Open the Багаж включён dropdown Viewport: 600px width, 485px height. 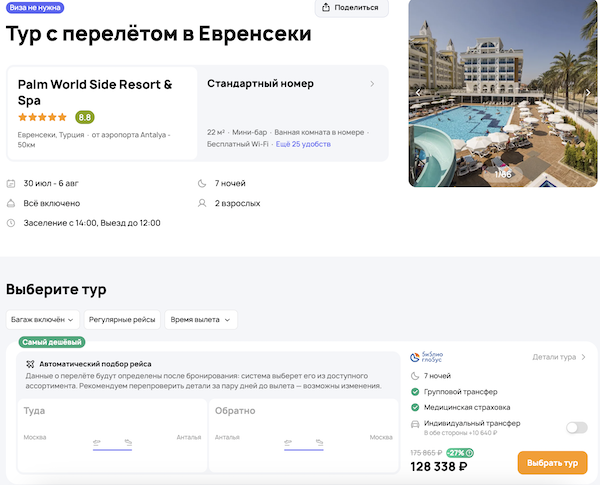tap(42, 320)
